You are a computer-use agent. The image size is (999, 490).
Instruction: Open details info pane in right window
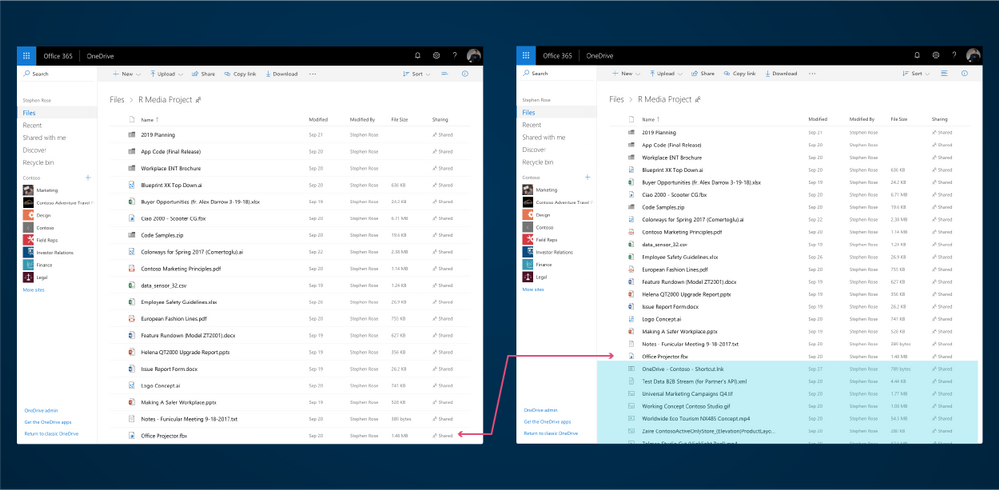click(964, 74)
